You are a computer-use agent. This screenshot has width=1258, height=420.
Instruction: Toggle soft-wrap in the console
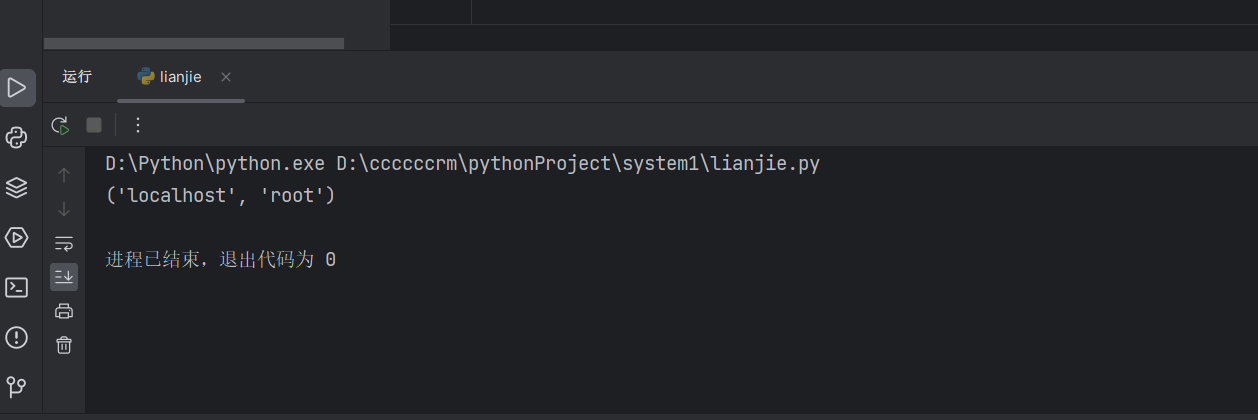tap(64, 243)
